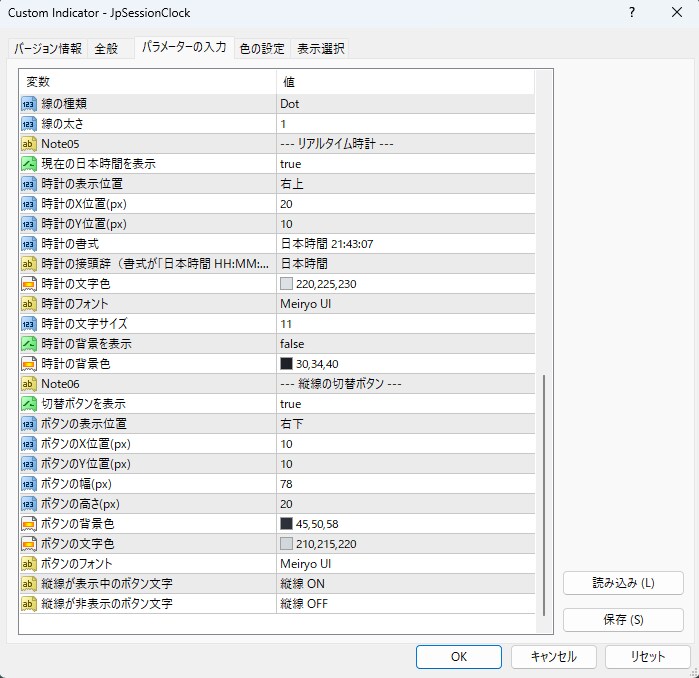Edit the 時計のフォント value Meiryo UI
This screenshot has height=678, width=699.
(405, 304)
